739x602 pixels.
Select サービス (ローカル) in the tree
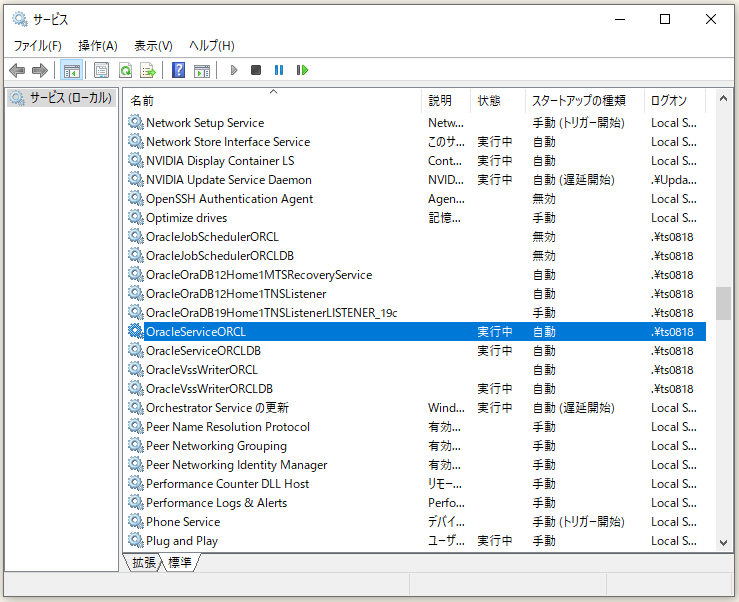pyautogui.click(x=62, y=98)
